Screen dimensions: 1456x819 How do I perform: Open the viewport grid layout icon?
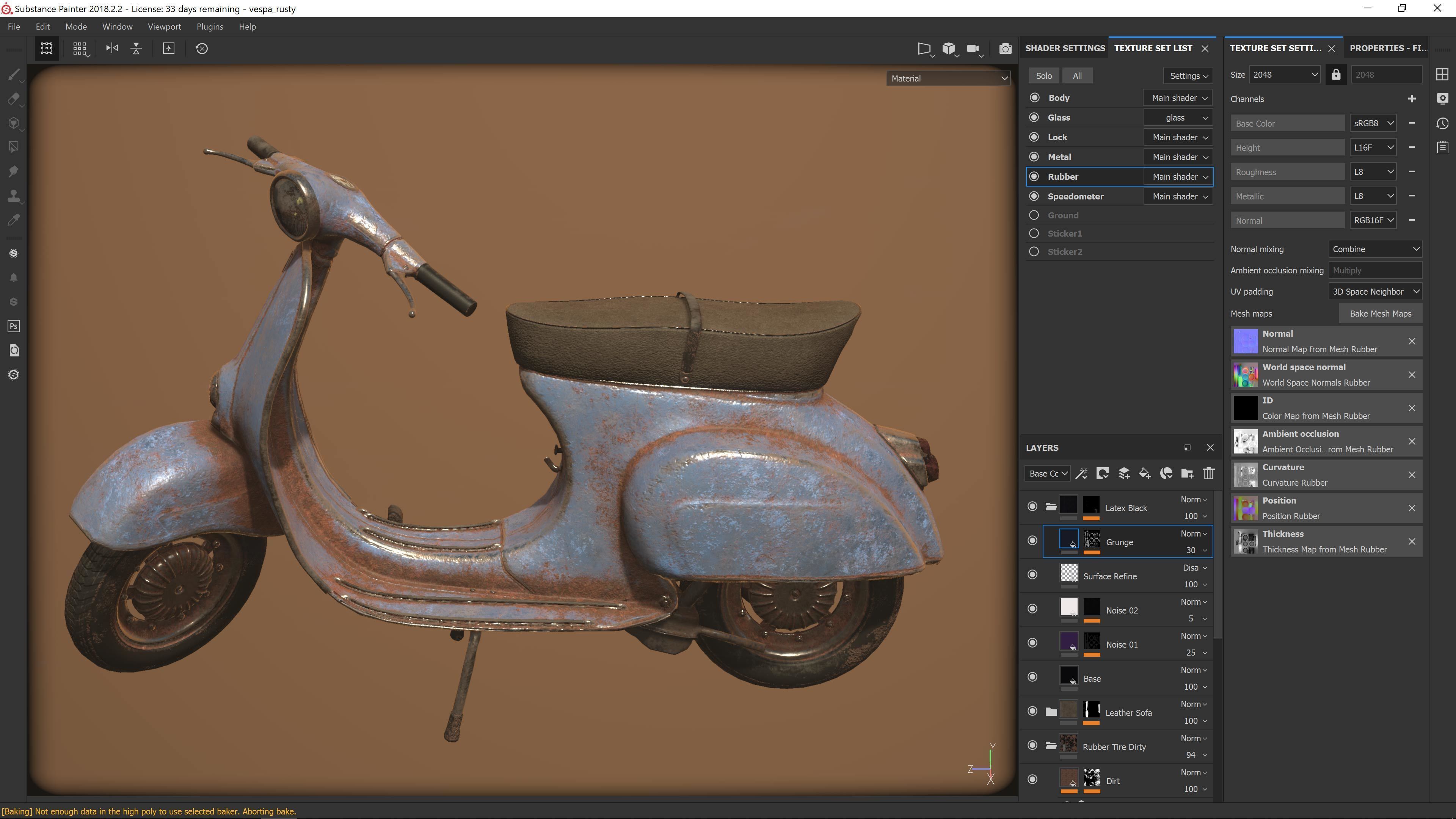pos(80,49)
